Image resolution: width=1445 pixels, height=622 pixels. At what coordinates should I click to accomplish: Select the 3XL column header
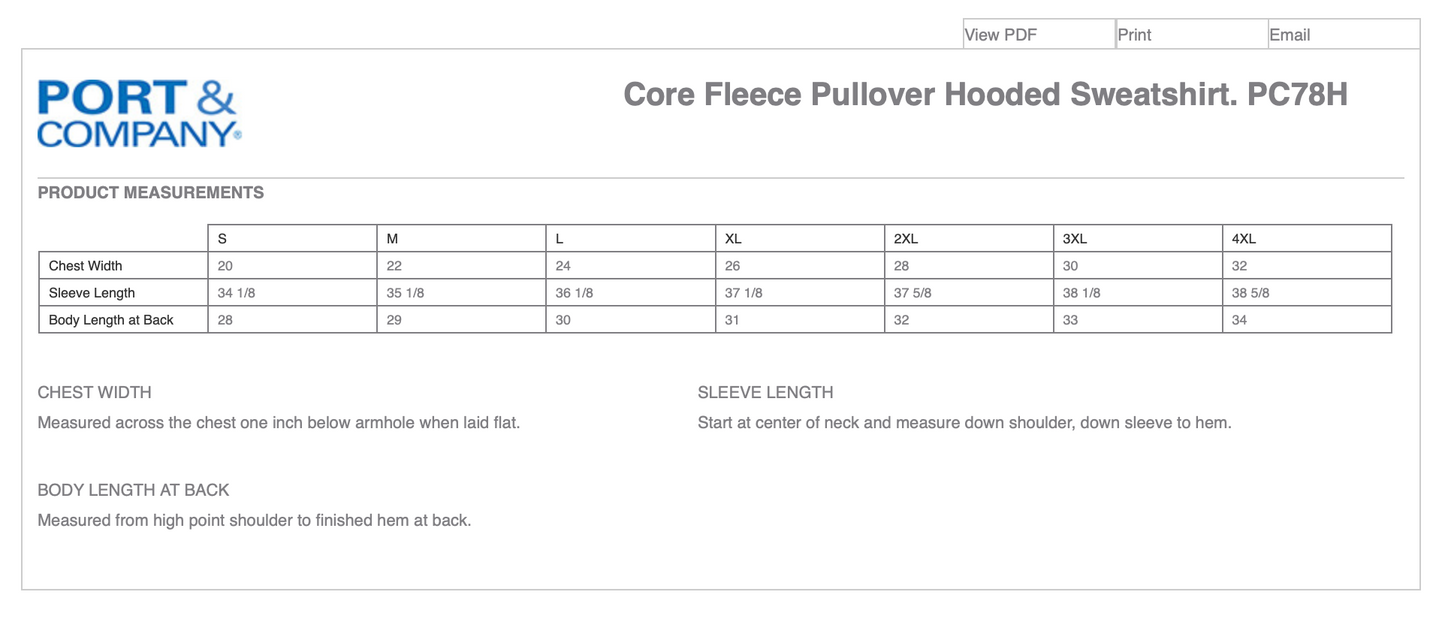click(1074, 238)
